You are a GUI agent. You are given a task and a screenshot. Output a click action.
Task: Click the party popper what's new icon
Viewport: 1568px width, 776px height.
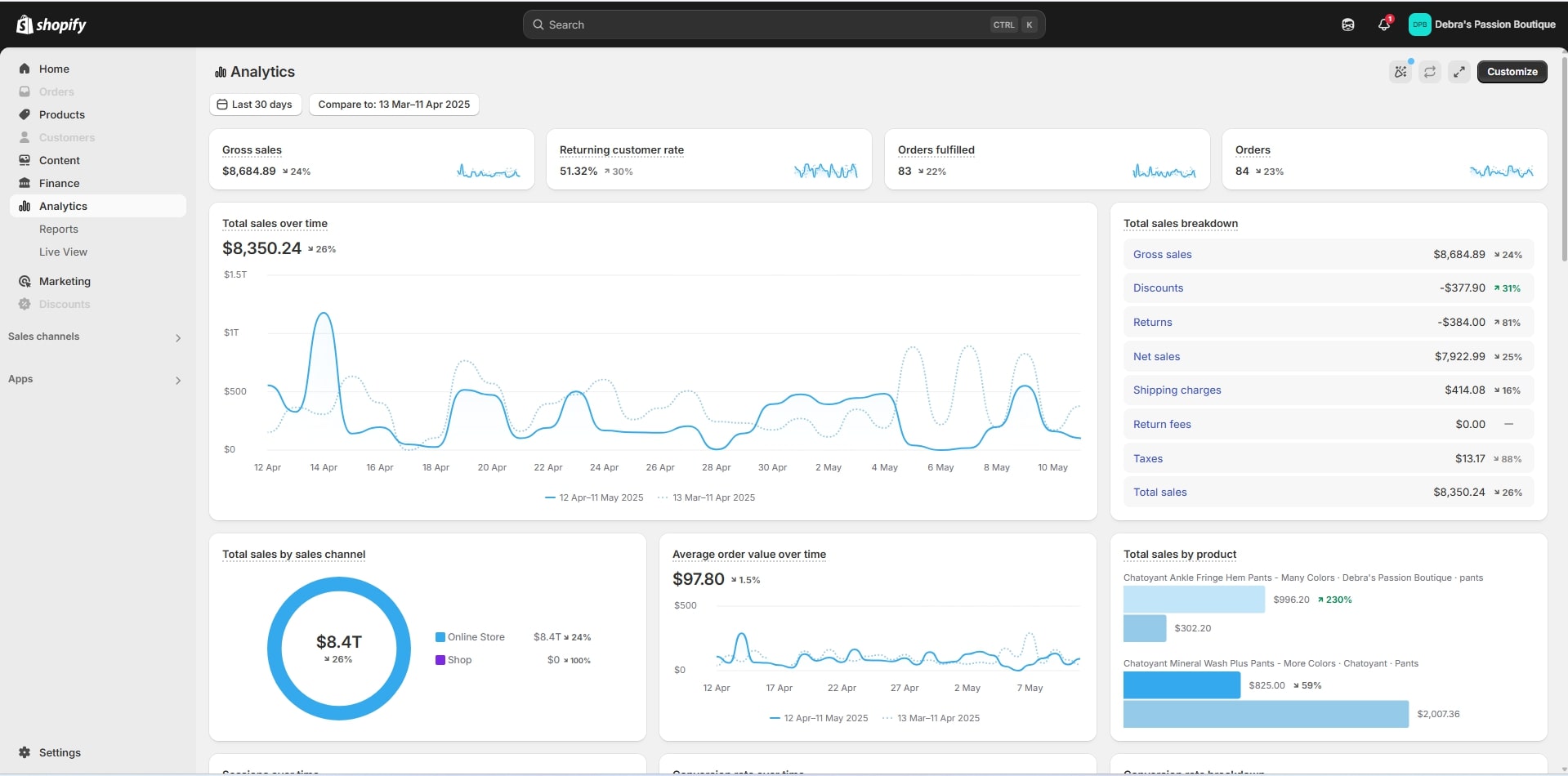coord(1400,72)
